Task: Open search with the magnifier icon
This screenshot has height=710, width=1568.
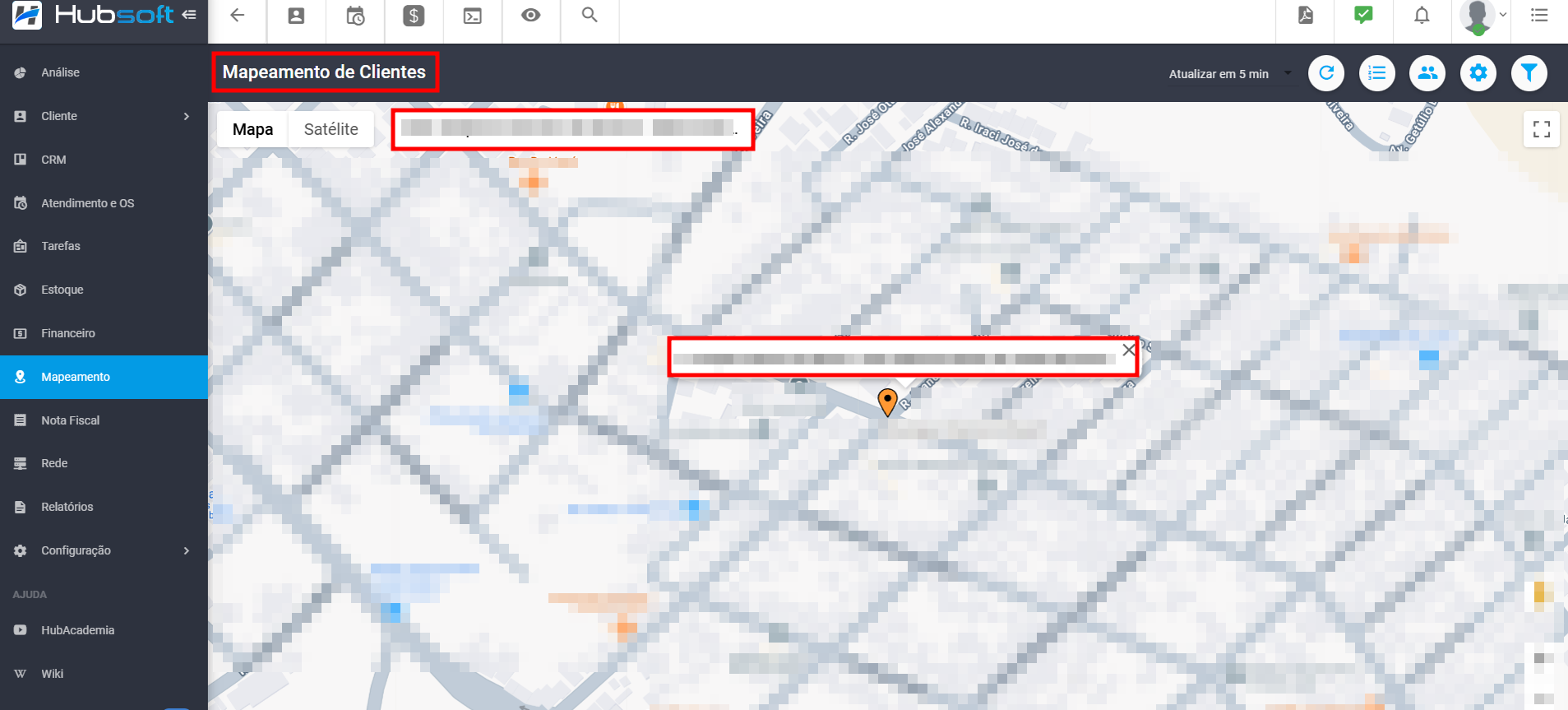Action: 590,15
